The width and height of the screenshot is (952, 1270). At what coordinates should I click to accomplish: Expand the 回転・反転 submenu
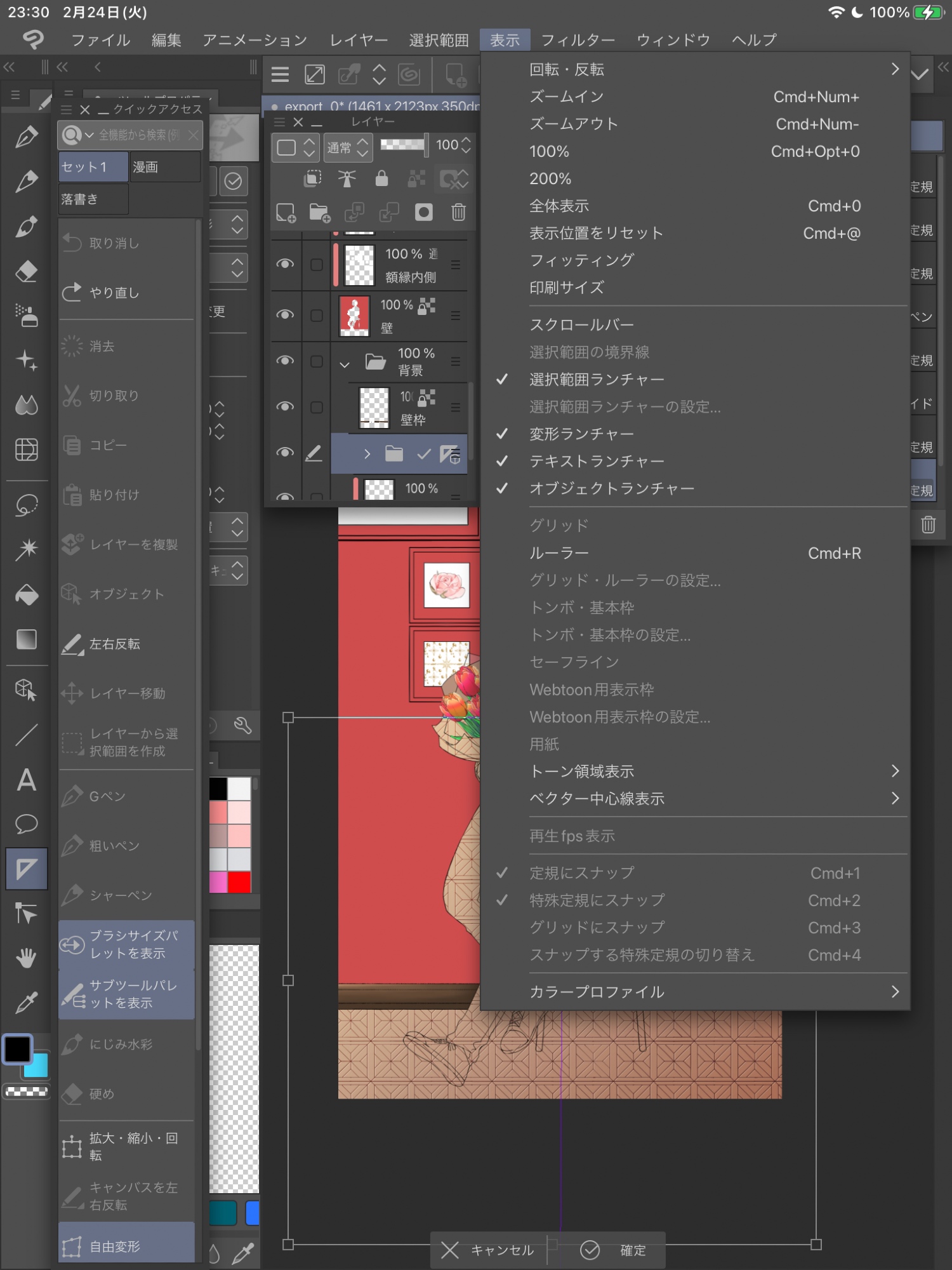point(711,69)
